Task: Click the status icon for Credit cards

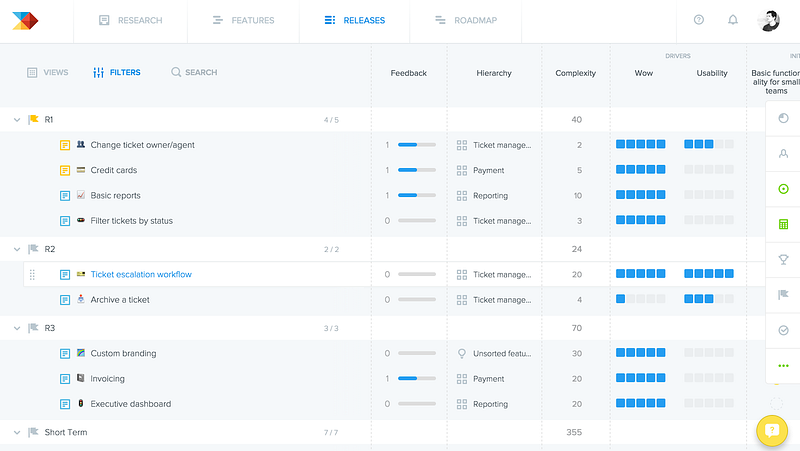Action: coord(65,170)
